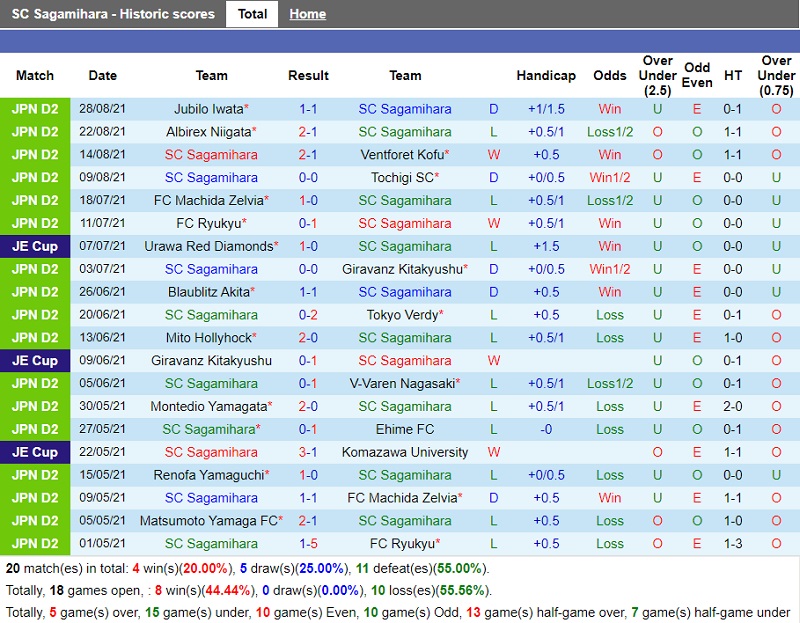Screen dimensions: 800x623
Task: Click the Urawa Red Diamonds link
Action: click(208, 246)
